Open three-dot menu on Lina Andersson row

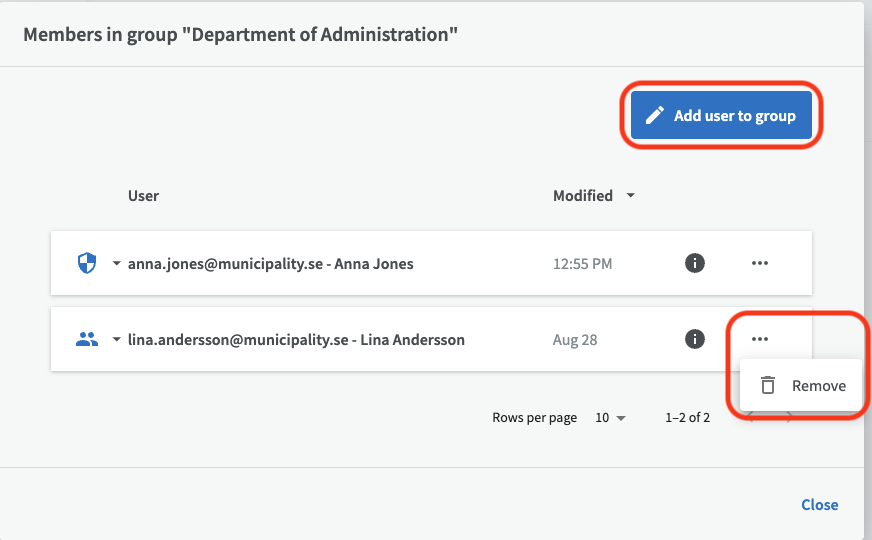pyautogui.click(x=760, y=339)
